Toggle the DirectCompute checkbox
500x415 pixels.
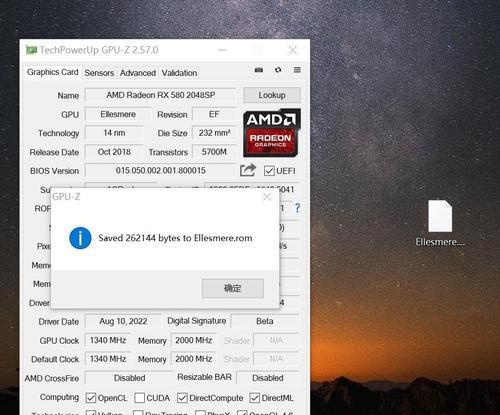182,398
